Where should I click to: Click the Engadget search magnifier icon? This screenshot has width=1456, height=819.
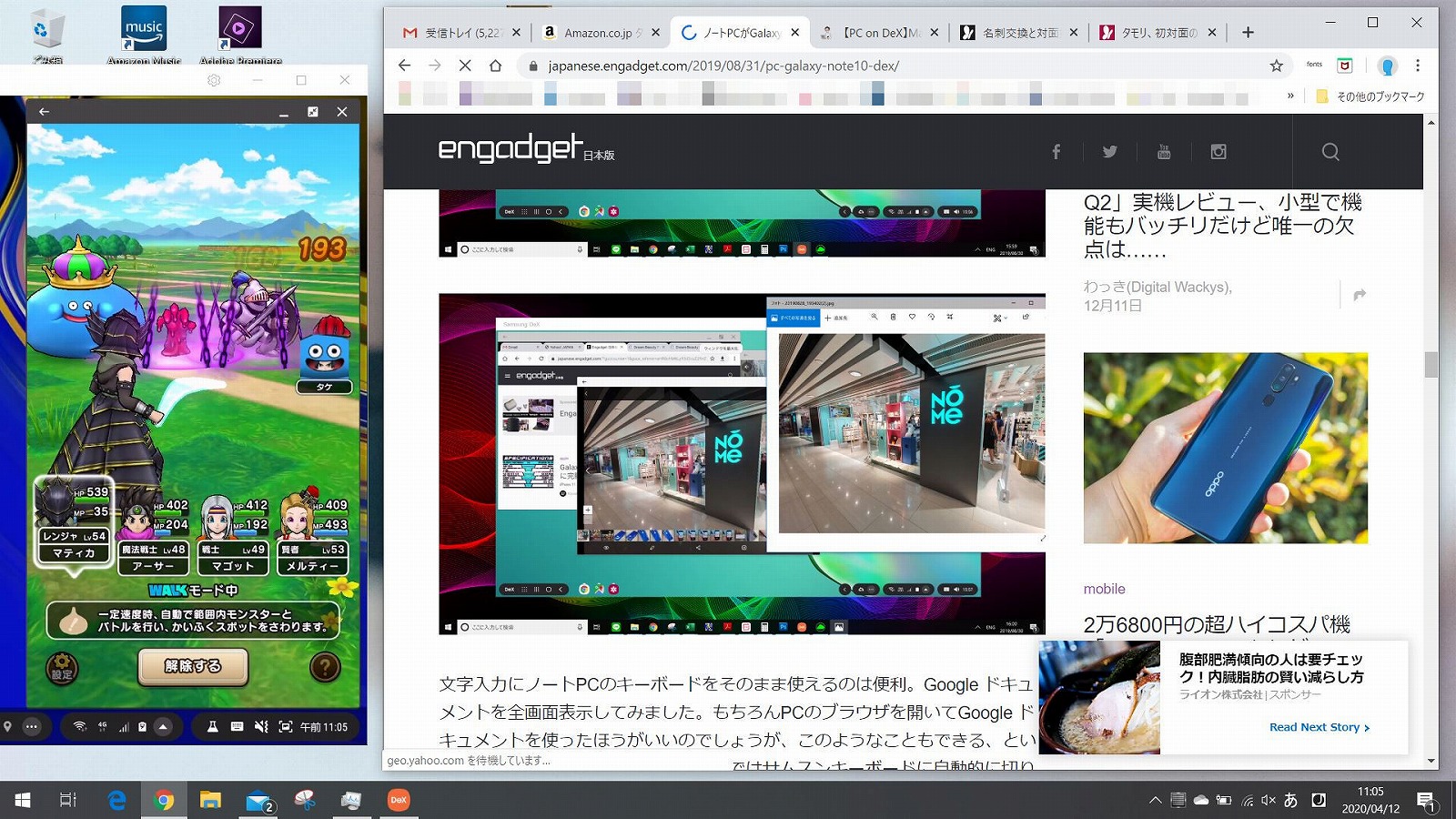[1330, 152]
